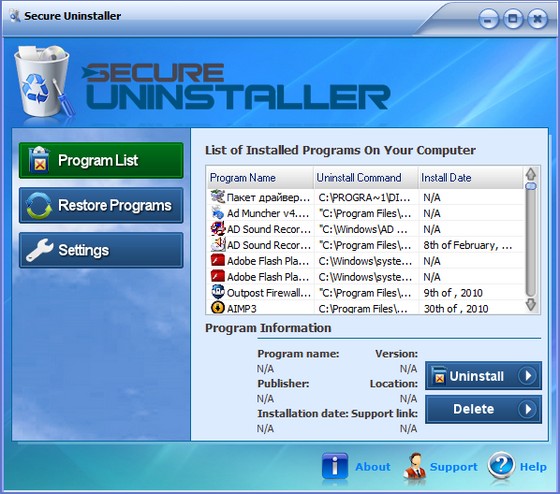Maximize the Secure Uninstaller window
Screen dimensions: 560x494
[x=513, y=19]
